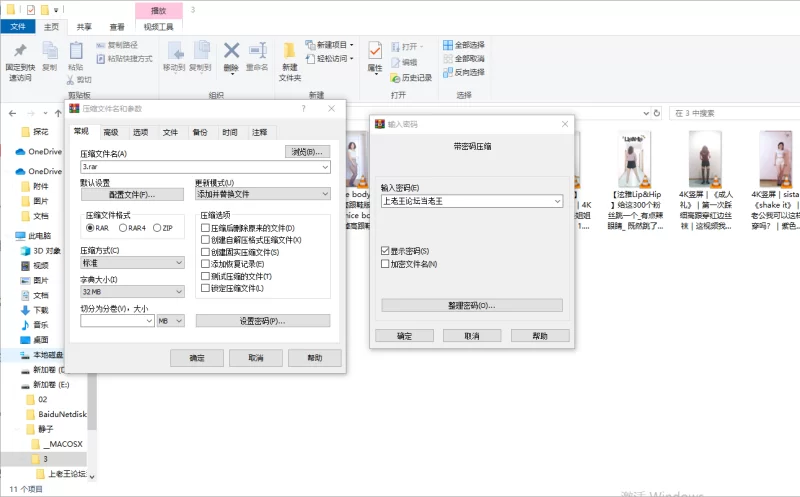800x497 pixels.
Task: Click the Copy icon in the ribbon
Action: [x=49, y=51]
